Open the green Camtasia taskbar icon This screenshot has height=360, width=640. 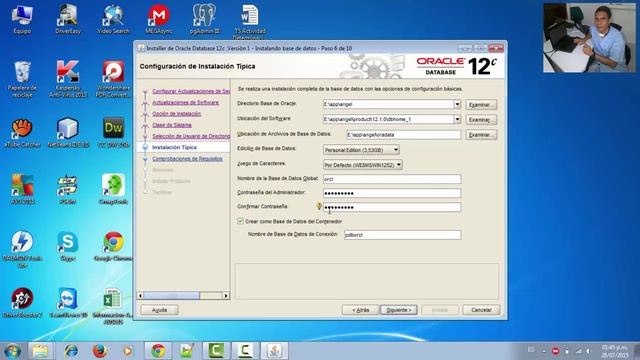point(216,351)
